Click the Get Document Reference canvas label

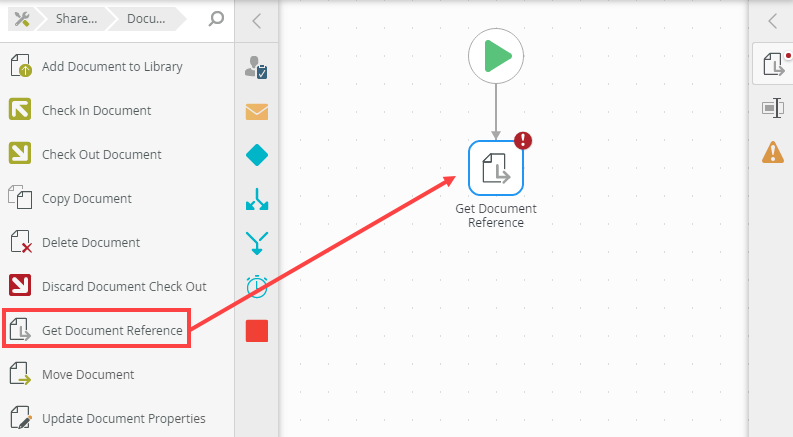click(x=496, y=215)
